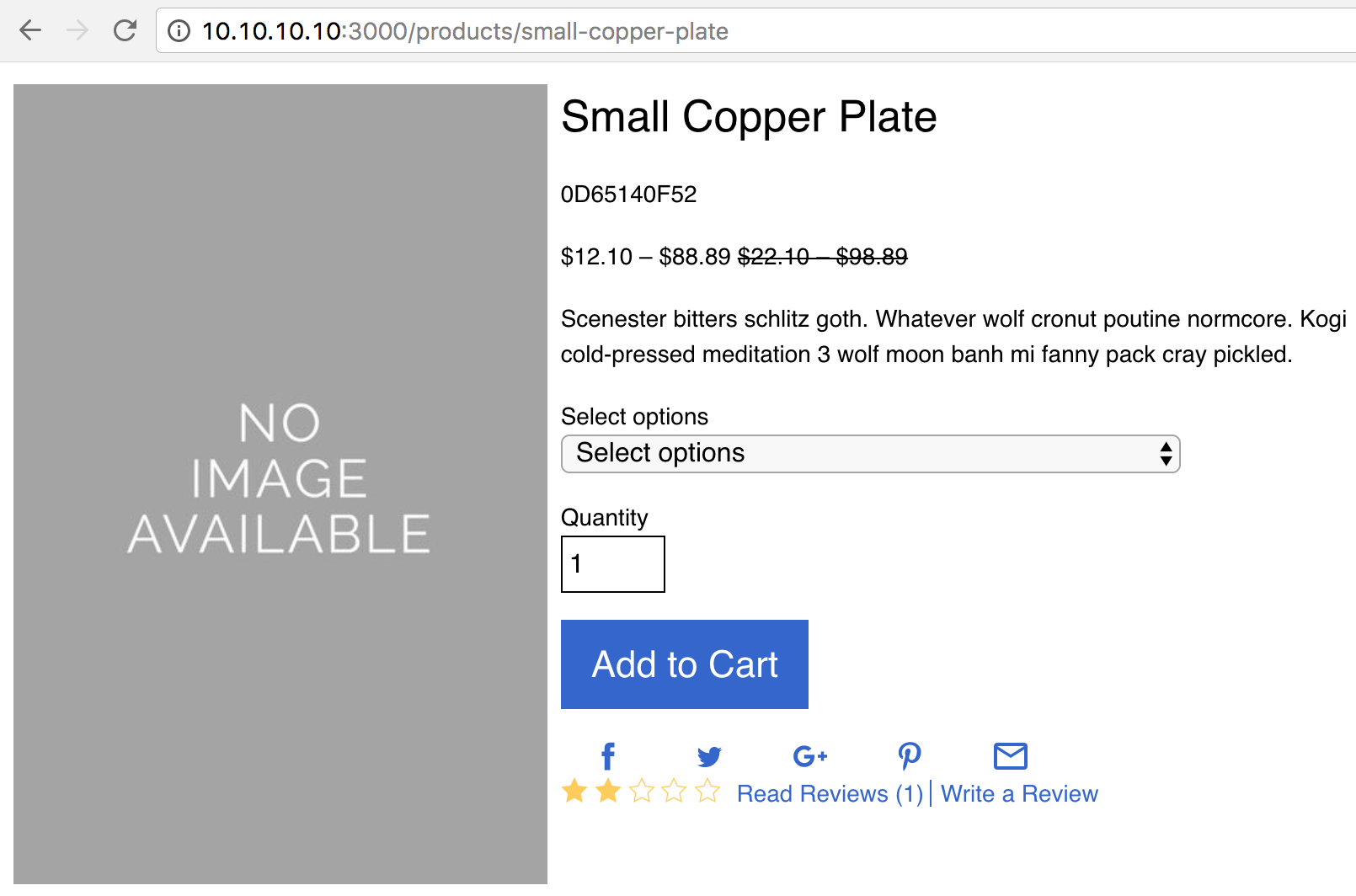The image size is (1356, 896).
Task: Click the No Image Available placeholder
Action: 280,484
